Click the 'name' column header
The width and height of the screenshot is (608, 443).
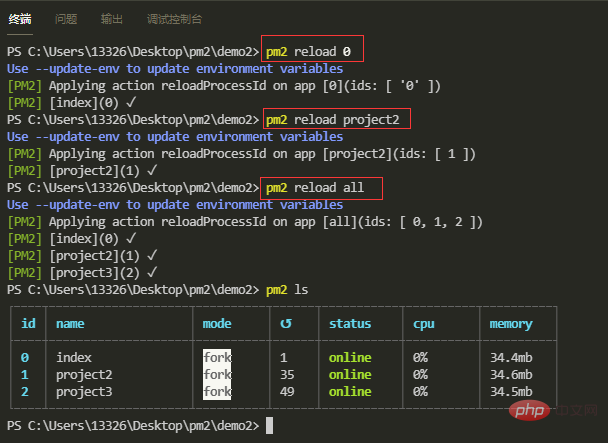click(70, 324)
